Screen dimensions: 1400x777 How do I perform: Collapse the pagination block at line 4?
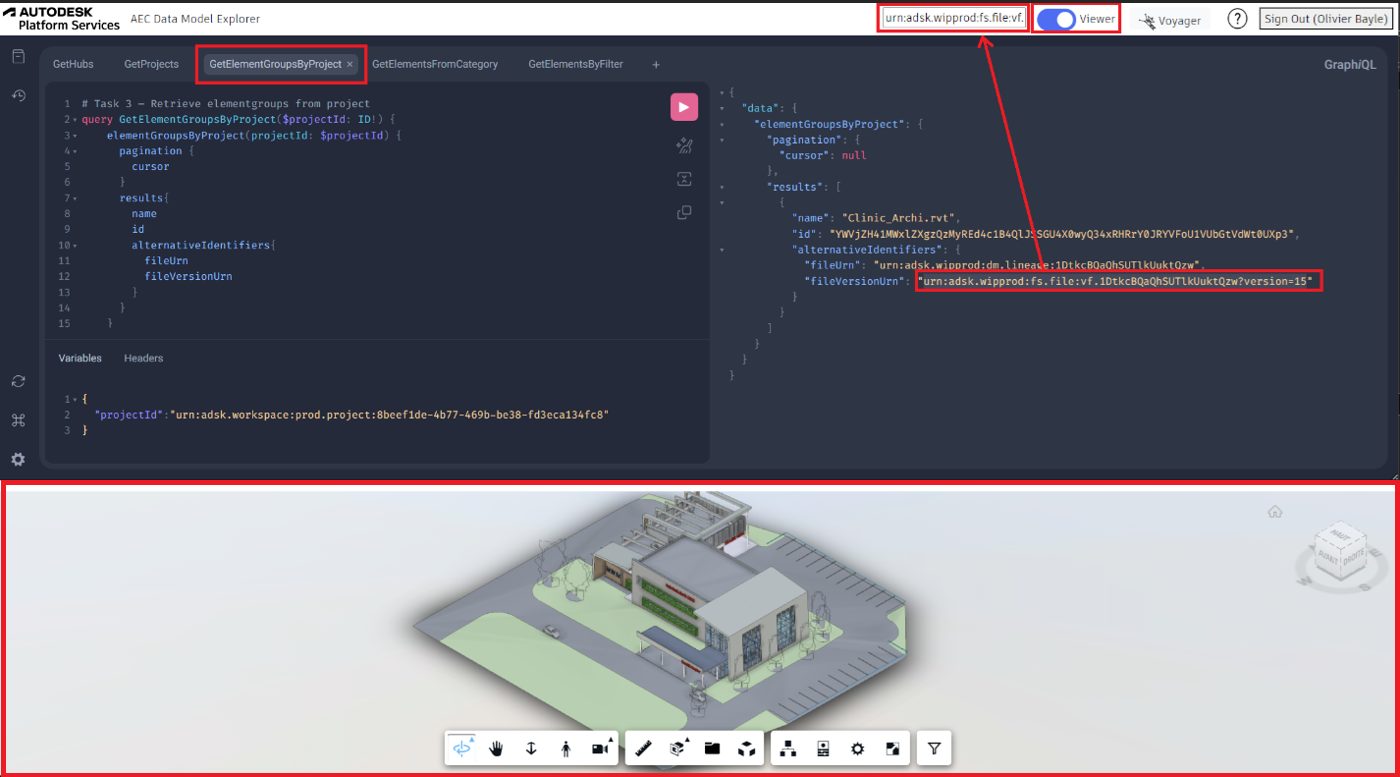click(76, 151)
